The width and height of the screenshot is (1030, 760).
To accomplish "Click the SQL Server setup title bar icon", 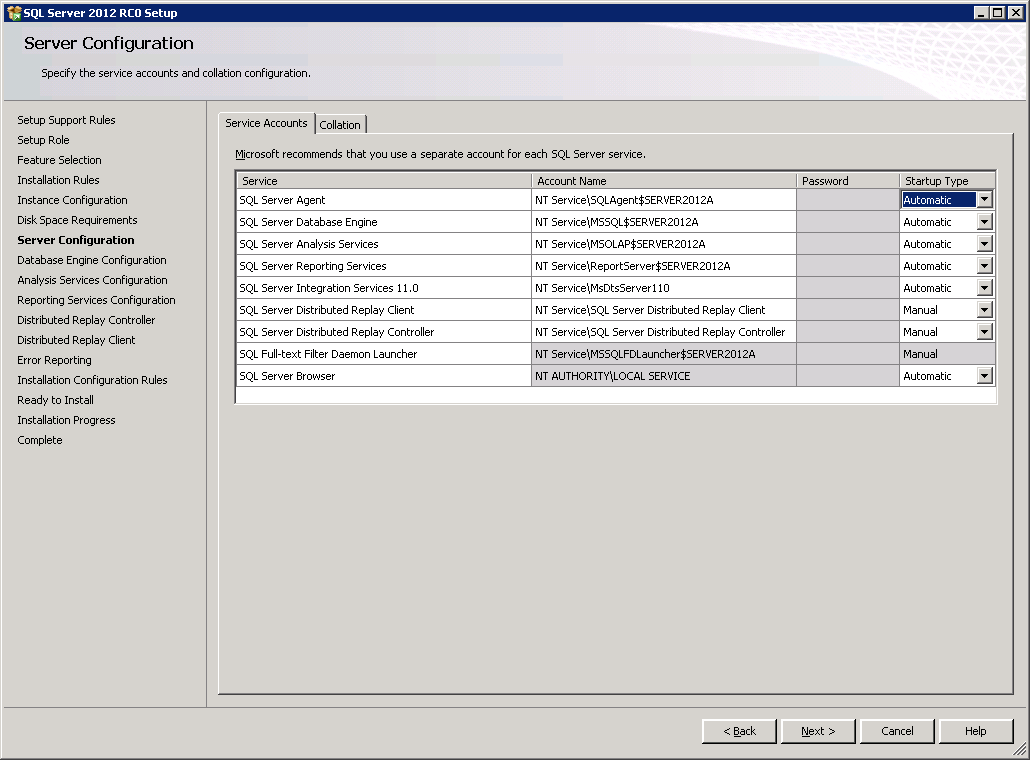I will tap(13, 13).
